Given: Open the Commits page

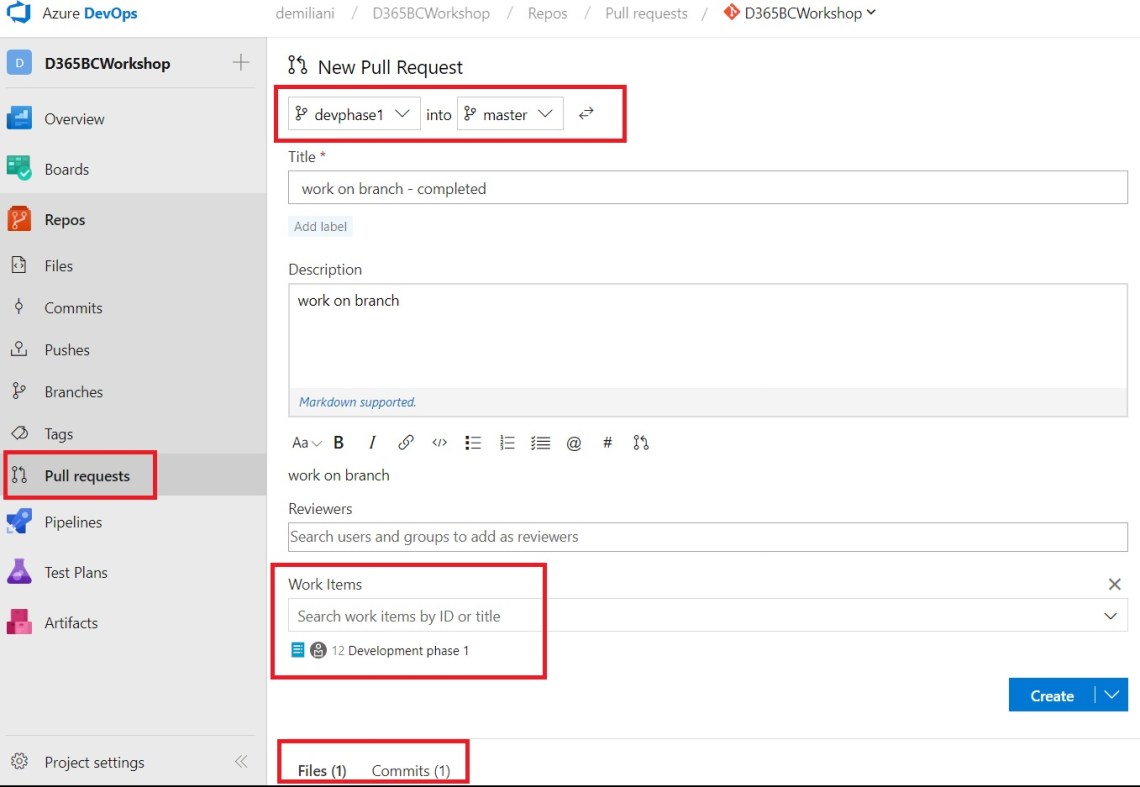Looking at the screenshot, I should point(74,307).
